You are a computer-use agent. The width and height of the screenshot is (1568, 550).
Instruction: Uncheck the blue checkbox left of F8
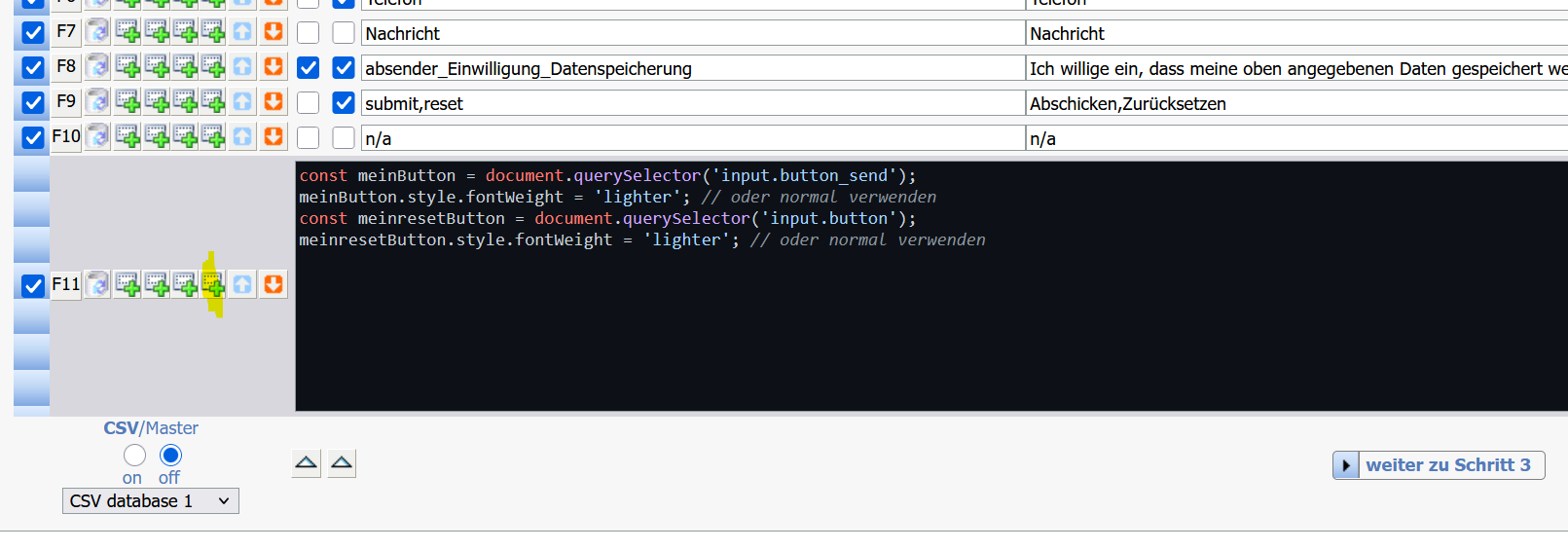pyautogui.click(x=33, y=67)
